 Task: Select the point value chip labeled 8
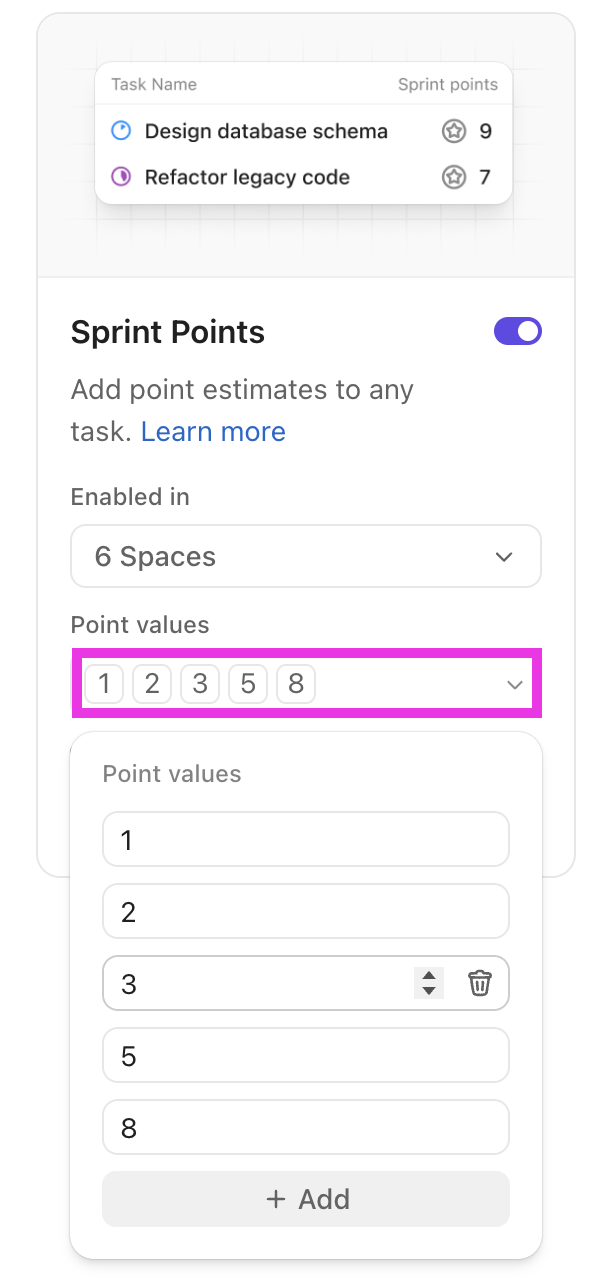point(296,684)
